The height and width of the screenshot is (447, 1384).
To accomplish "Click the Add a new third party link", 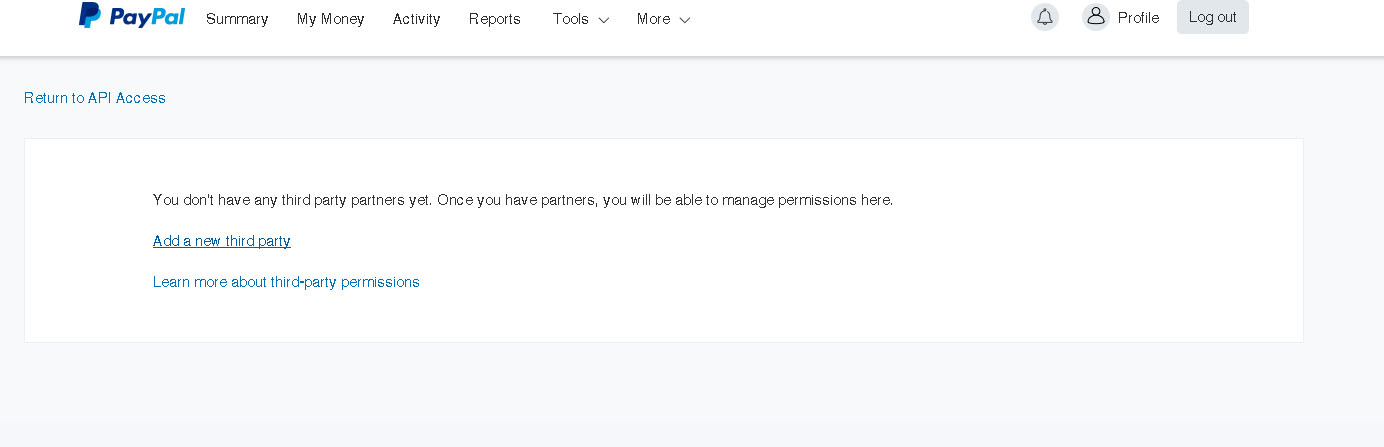I will (x=222, y=241).
